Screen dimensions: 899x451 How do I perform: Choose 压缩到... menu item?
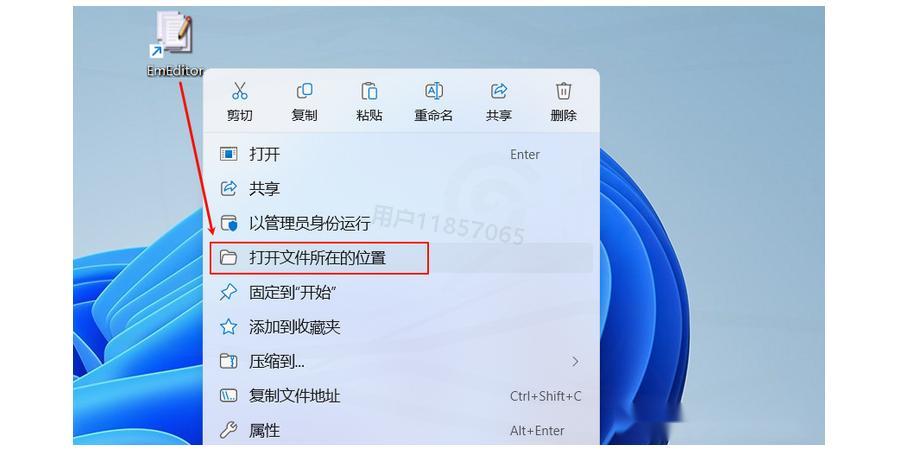point(401,361)
